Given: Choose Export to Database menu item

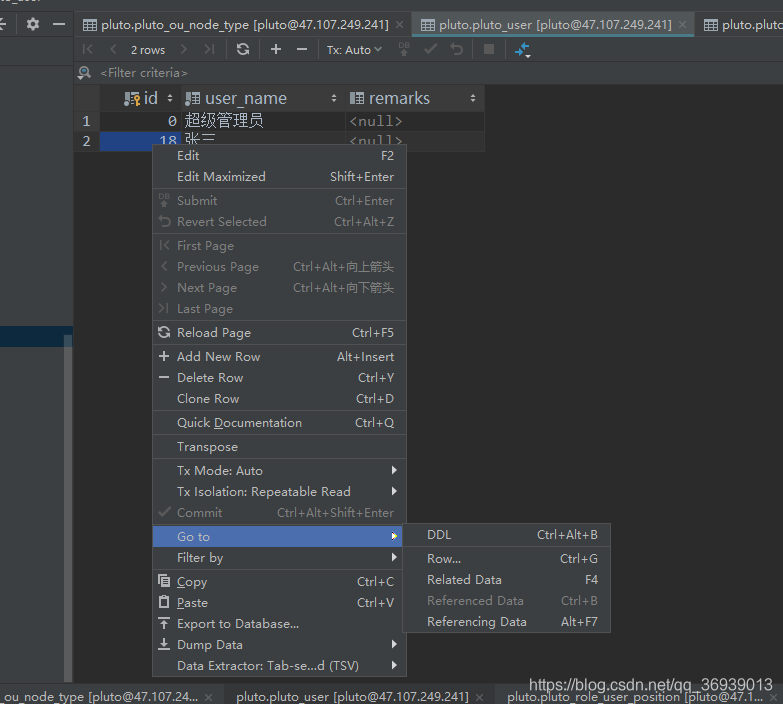Looking at the screenshot, I should coord(280,623).
